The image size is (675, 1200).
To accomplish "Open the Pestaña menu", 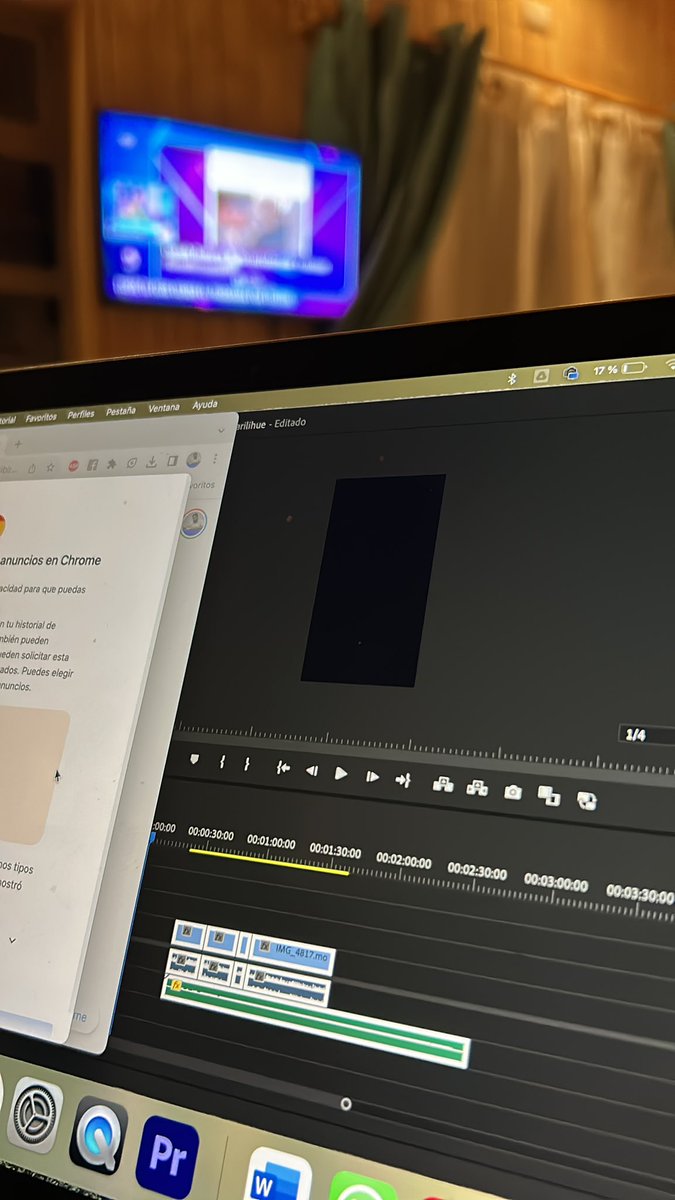I will (121, 411).
